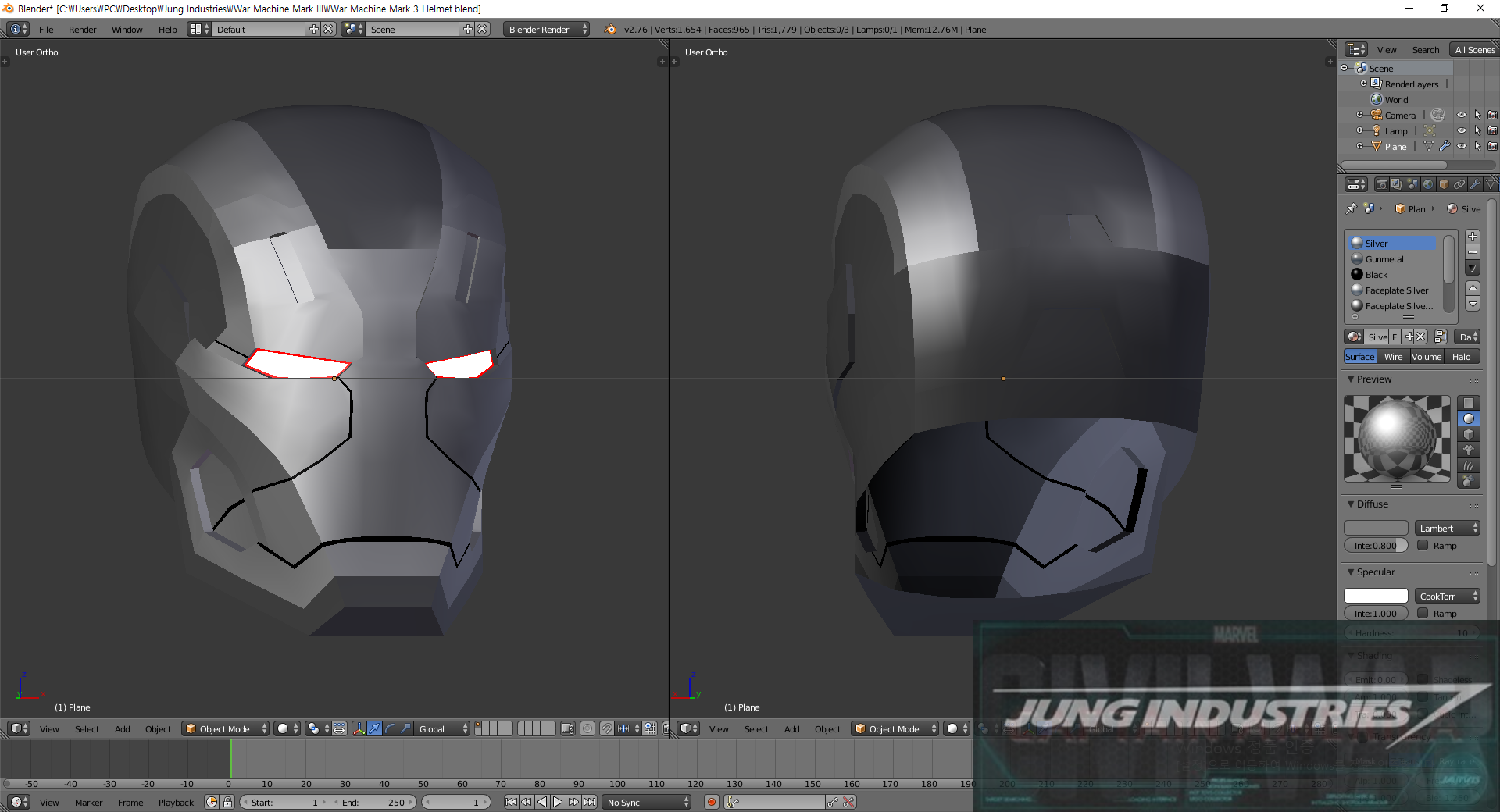Select sphere with sky preview type
Image resolution: width=1500 pixels, height=812 pixels.
1469,481
